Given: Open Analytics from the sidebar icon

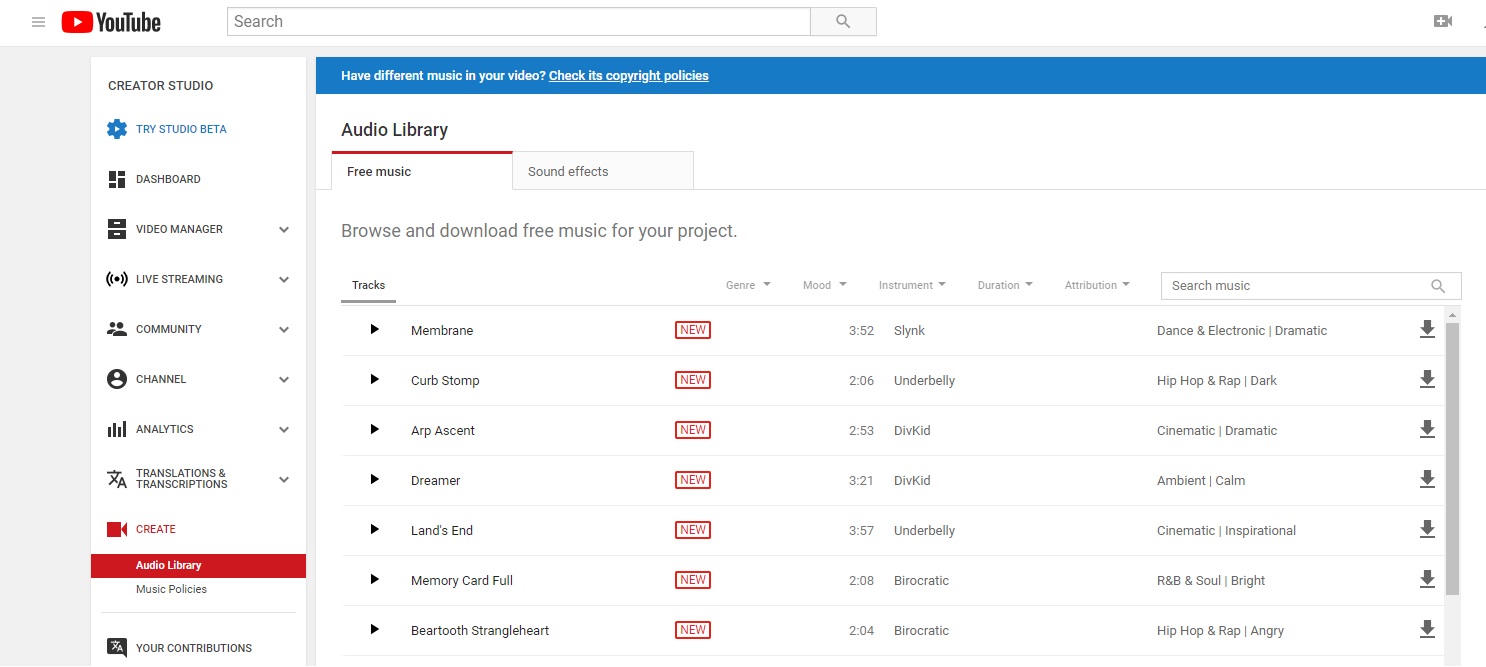Looking at the screenshot, I should 117,429.
